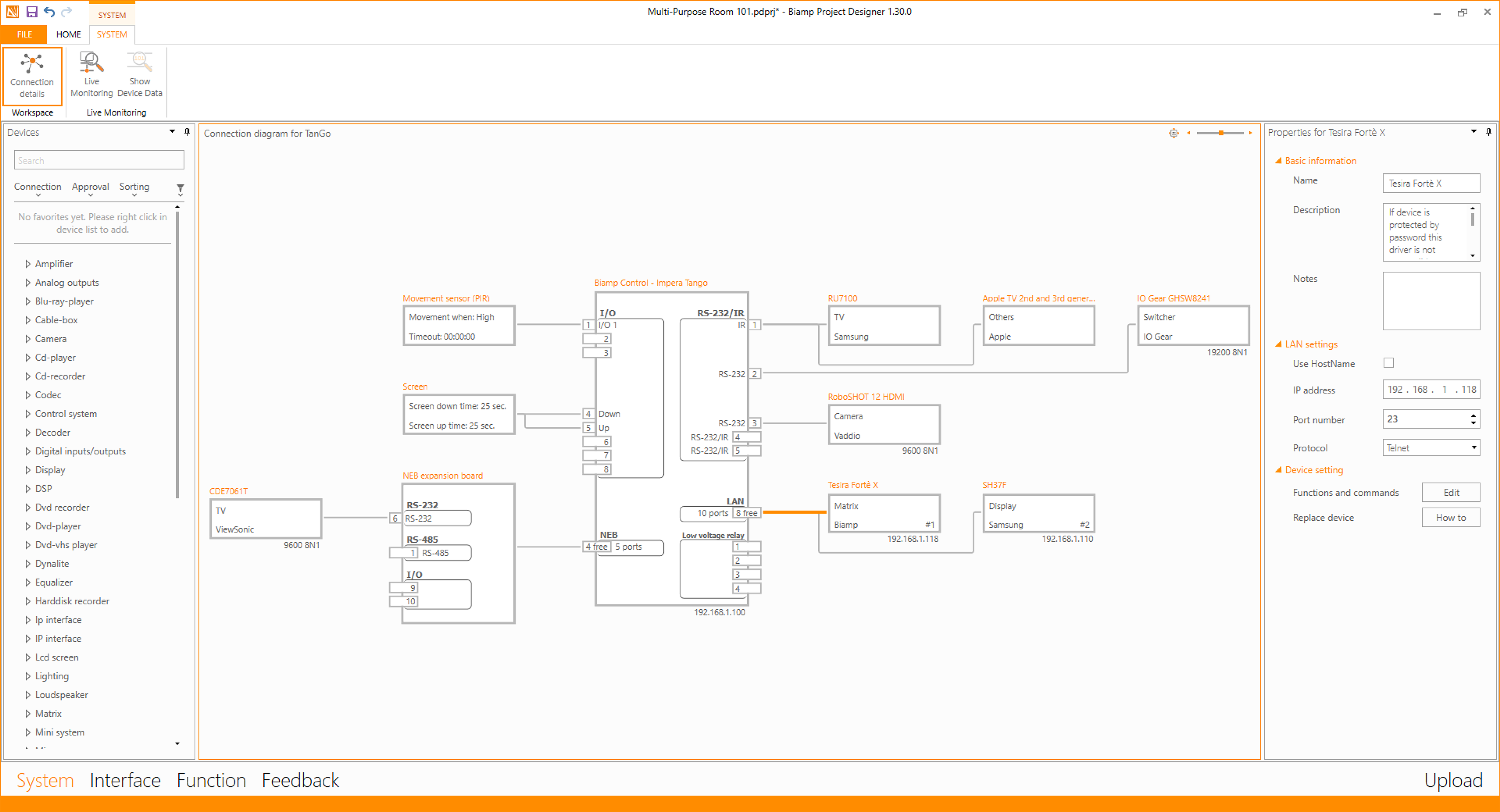1500x812 pixels.
Task: Pin the Properties panel
Action: point(1488,132)
